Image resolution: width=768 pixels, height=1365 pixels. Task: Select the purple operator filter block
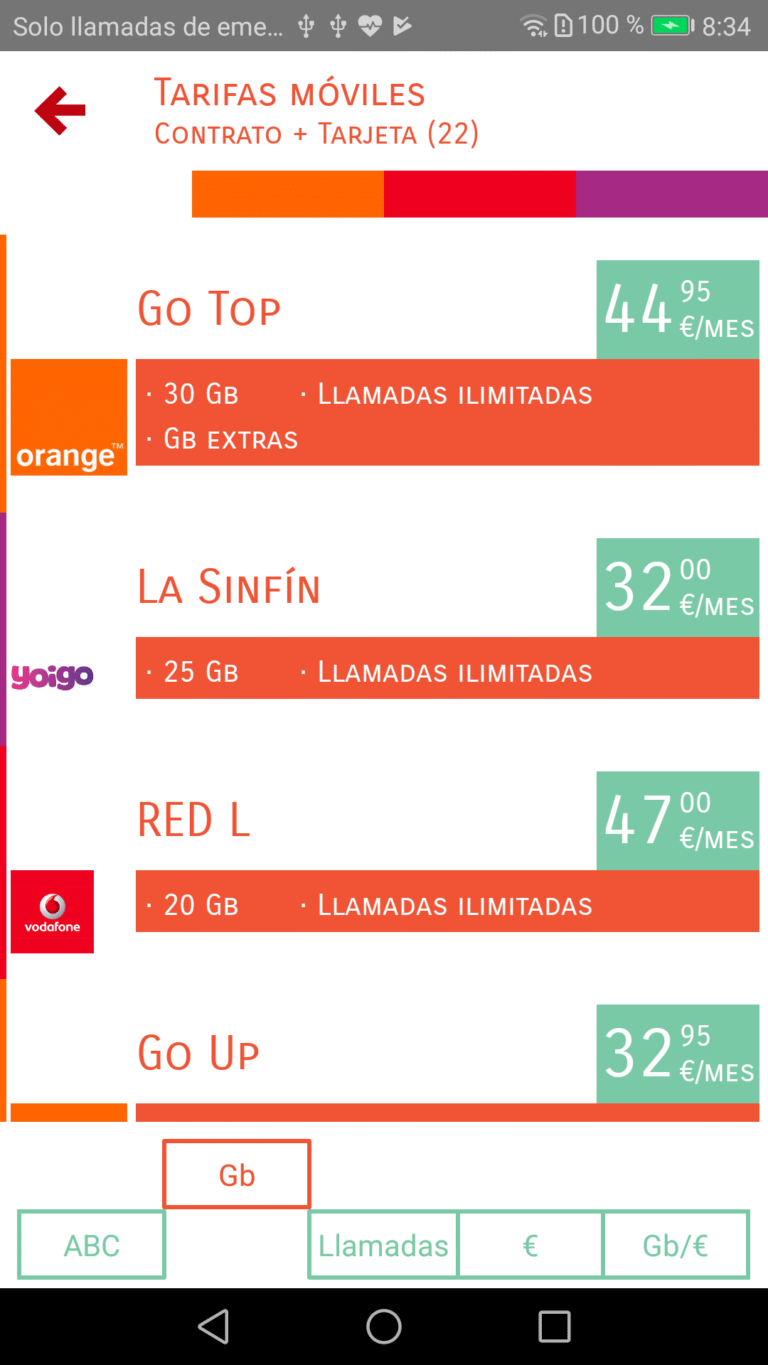tap(671, 194)
